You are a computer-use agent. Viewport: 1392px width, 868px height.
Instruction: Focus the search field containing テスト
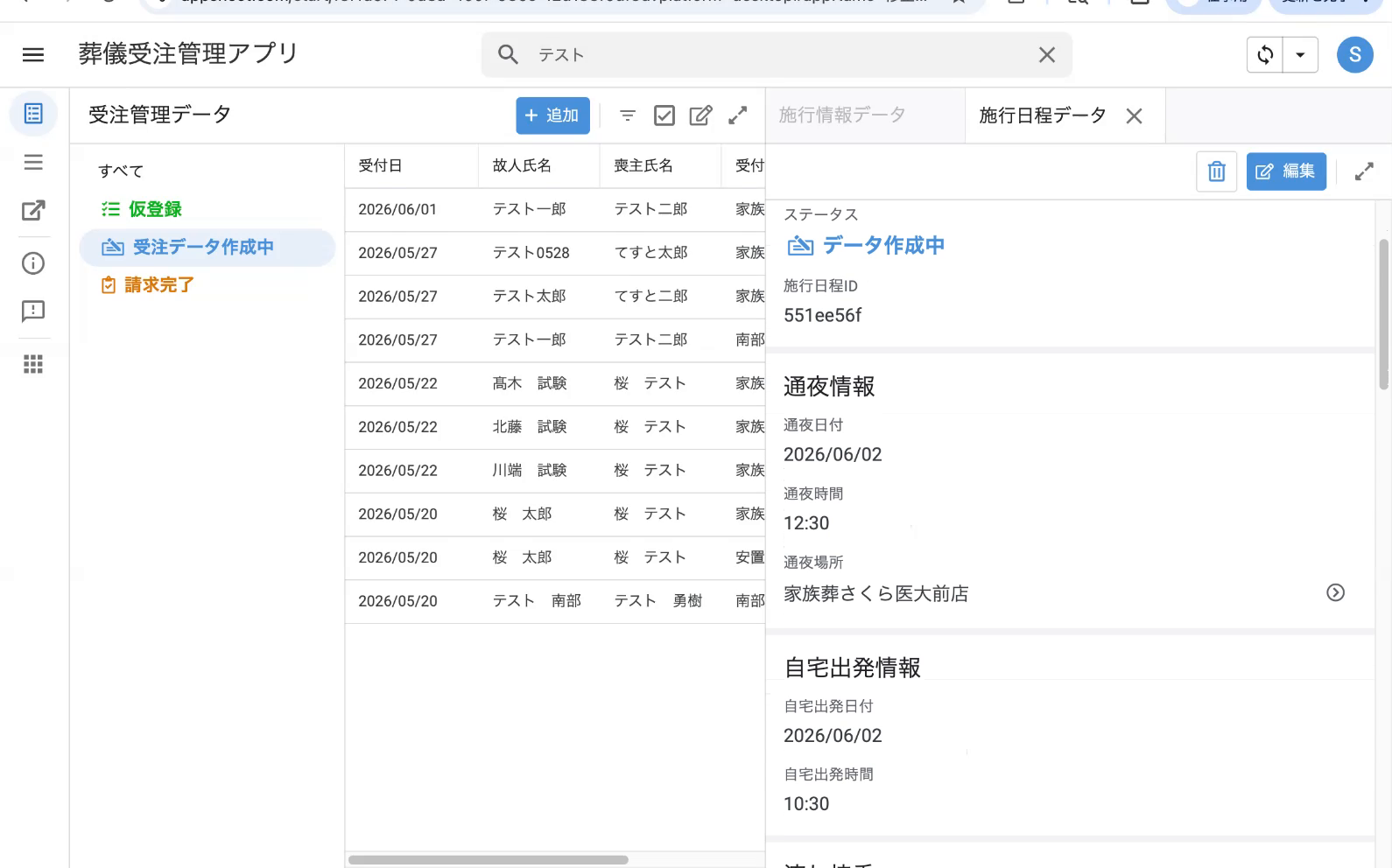coord(777,55)
